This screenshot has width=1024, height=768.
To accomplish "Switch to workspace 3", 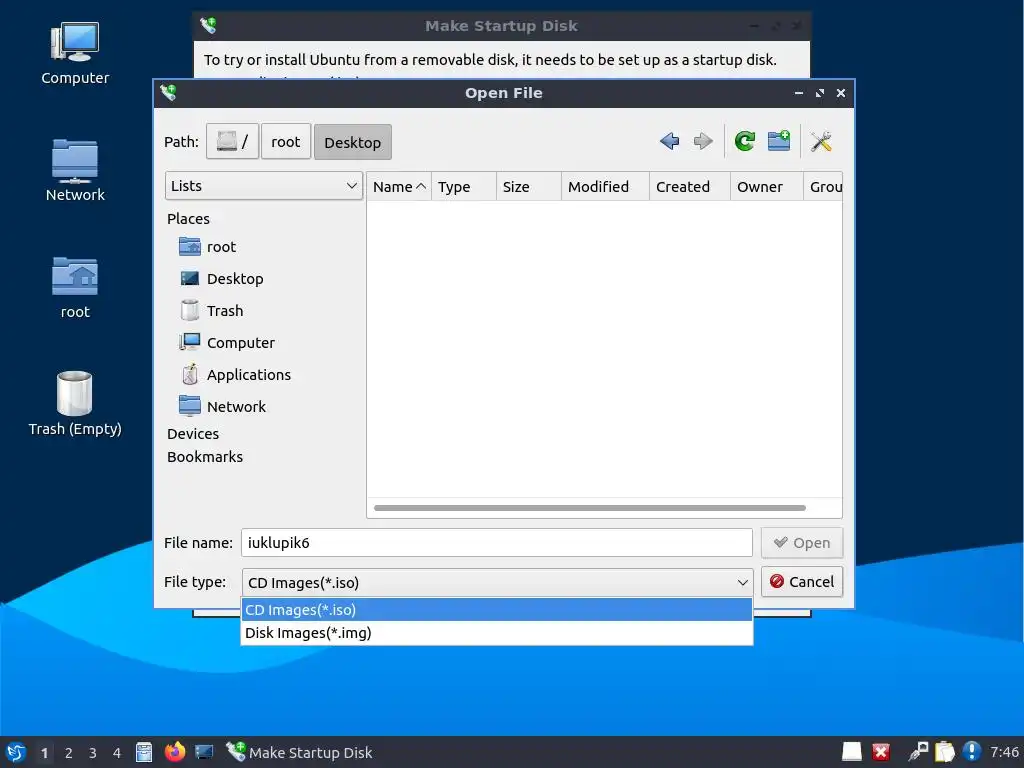I will point(93,753).
